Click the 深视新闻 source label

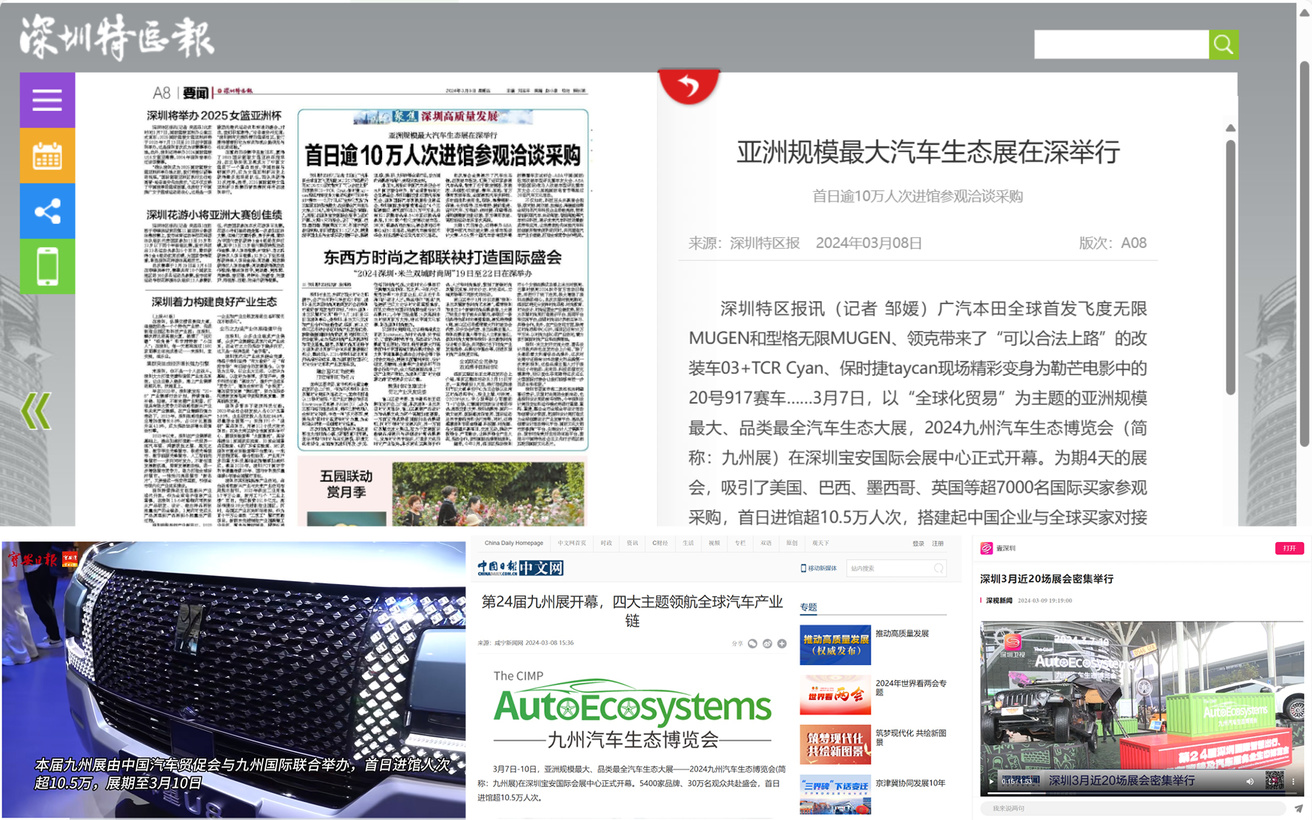(x=999, y=601)
